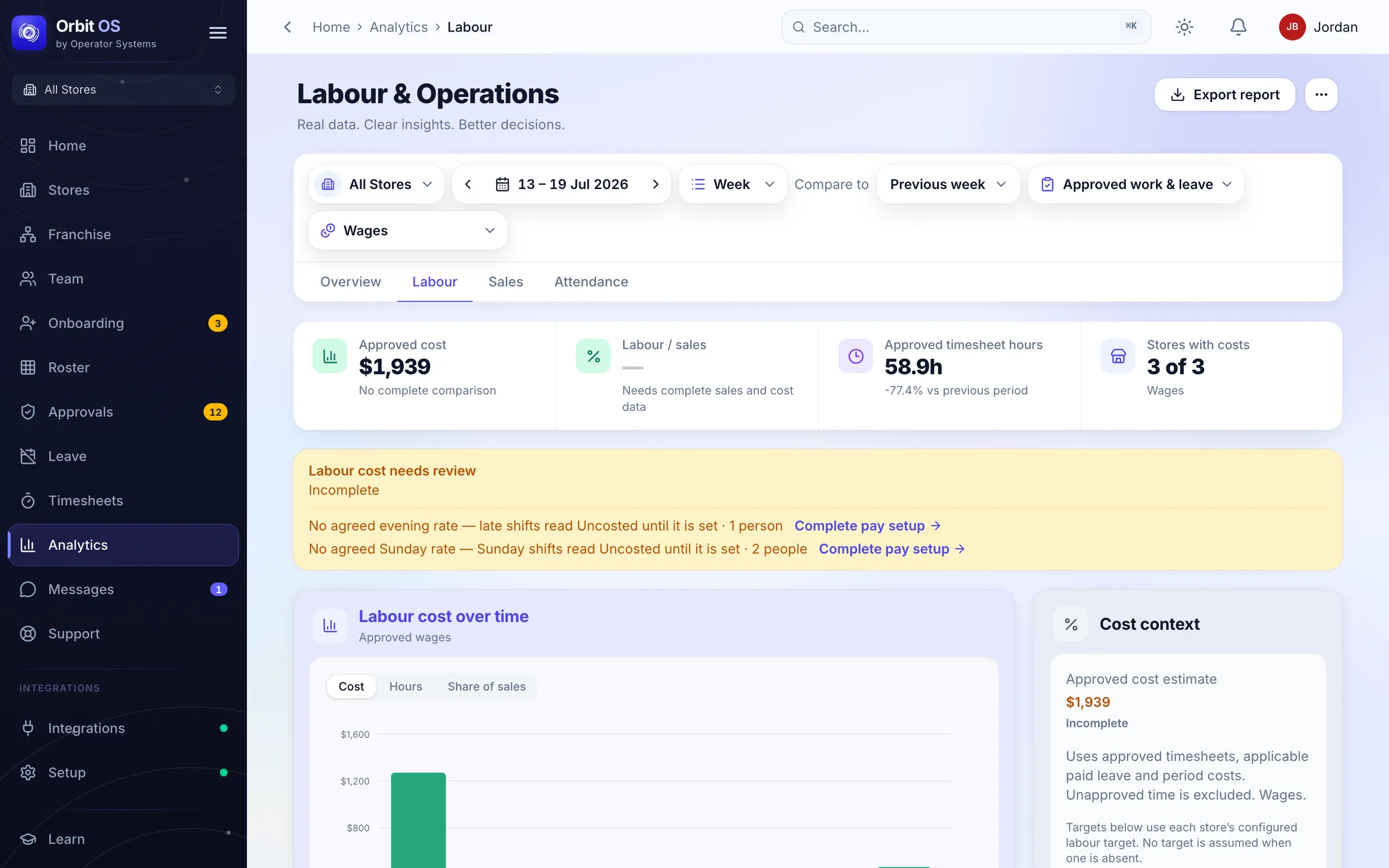
Task: Open the JB user avatar menu
Action: (1292, 27)
